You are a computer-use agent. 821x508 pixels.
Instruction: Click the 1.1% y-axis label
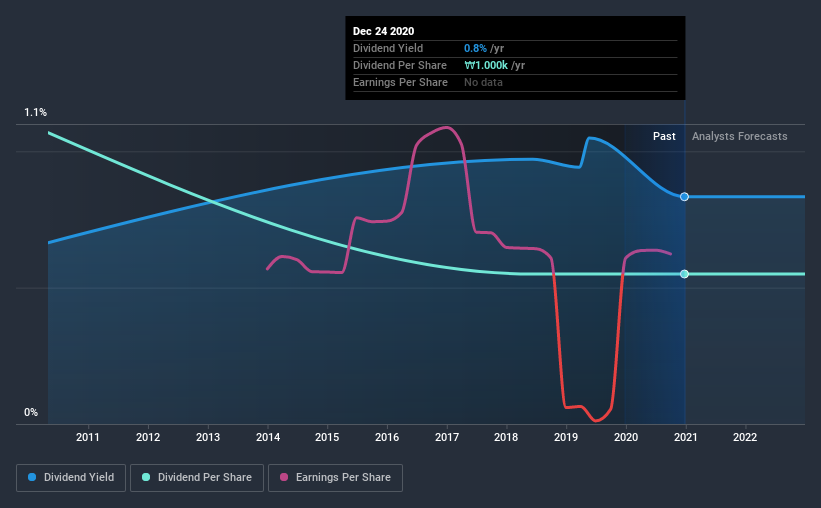(36, 113)
